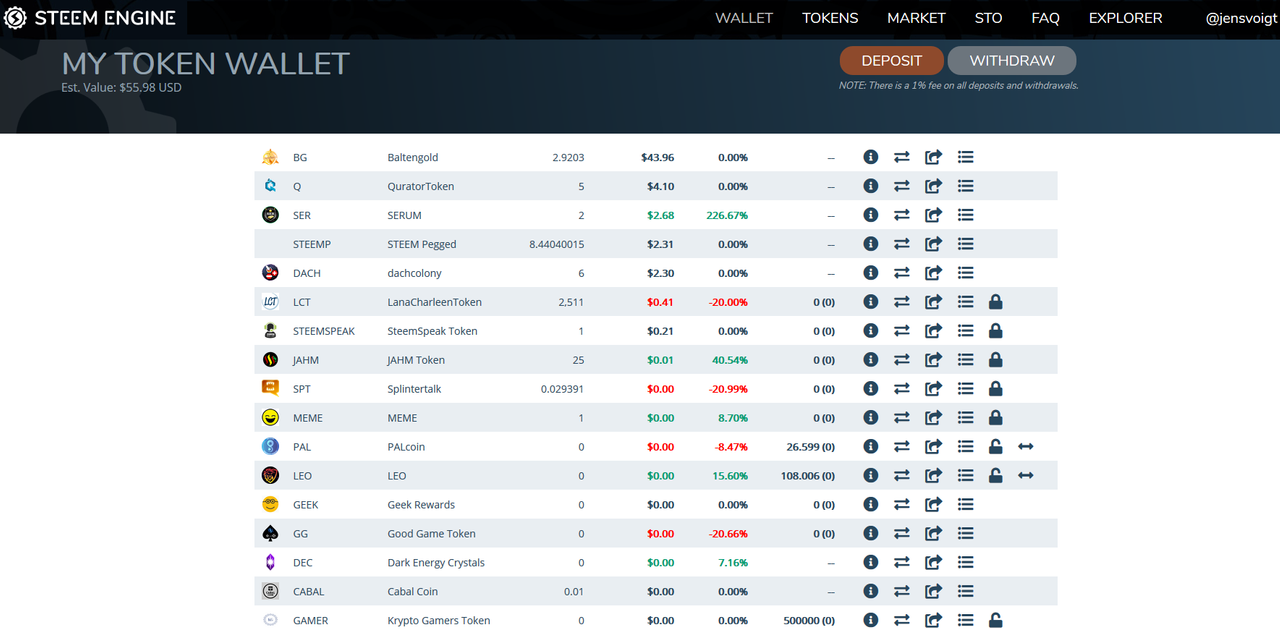Click the 226.67% change for SERUM
Image resolution: width=1280 pixels, height=633 pixels.
coord(726,215)
